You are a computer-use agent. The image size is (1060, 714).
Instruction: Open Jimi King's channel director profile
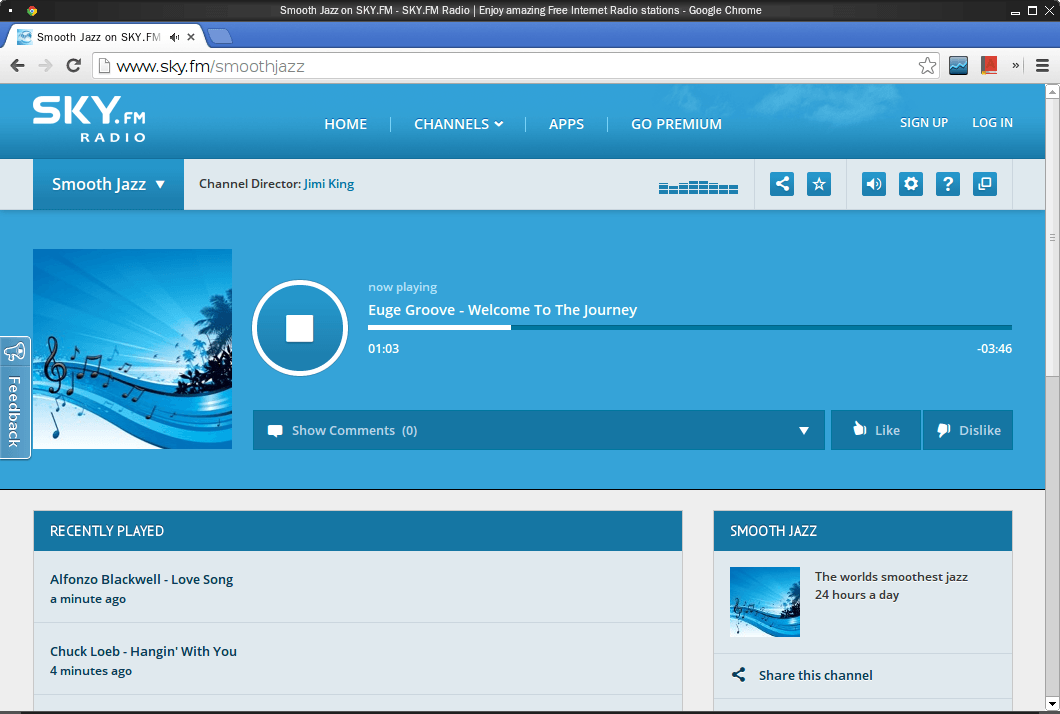coord(329,183)
